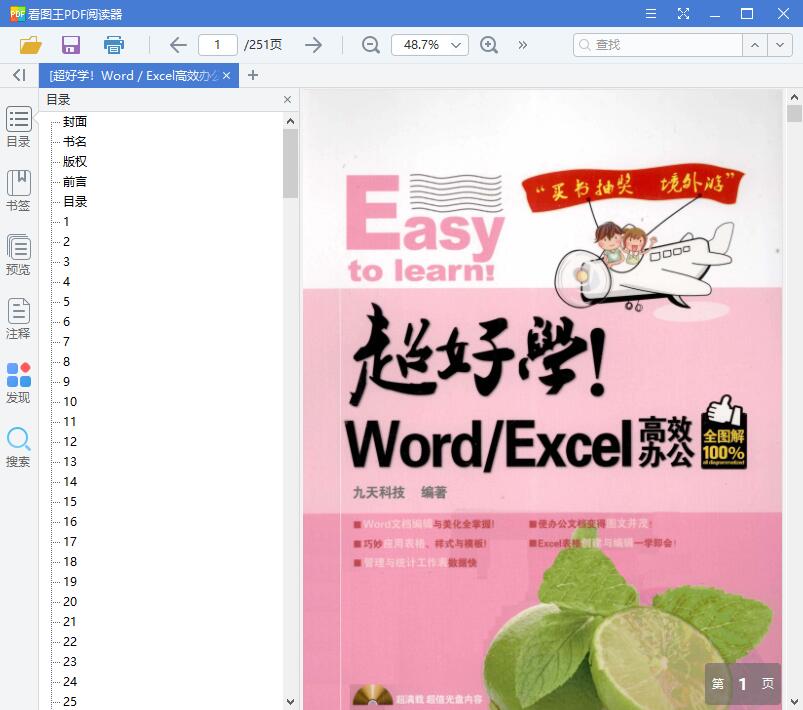
Task: Click the document scrollbar thumb
Action: (x=794, y=113)
